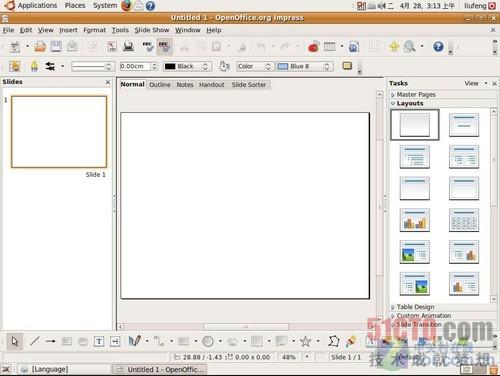Click the Zoom magnifier icon
This screenshot has height=376, width=500.
point(409,46)
